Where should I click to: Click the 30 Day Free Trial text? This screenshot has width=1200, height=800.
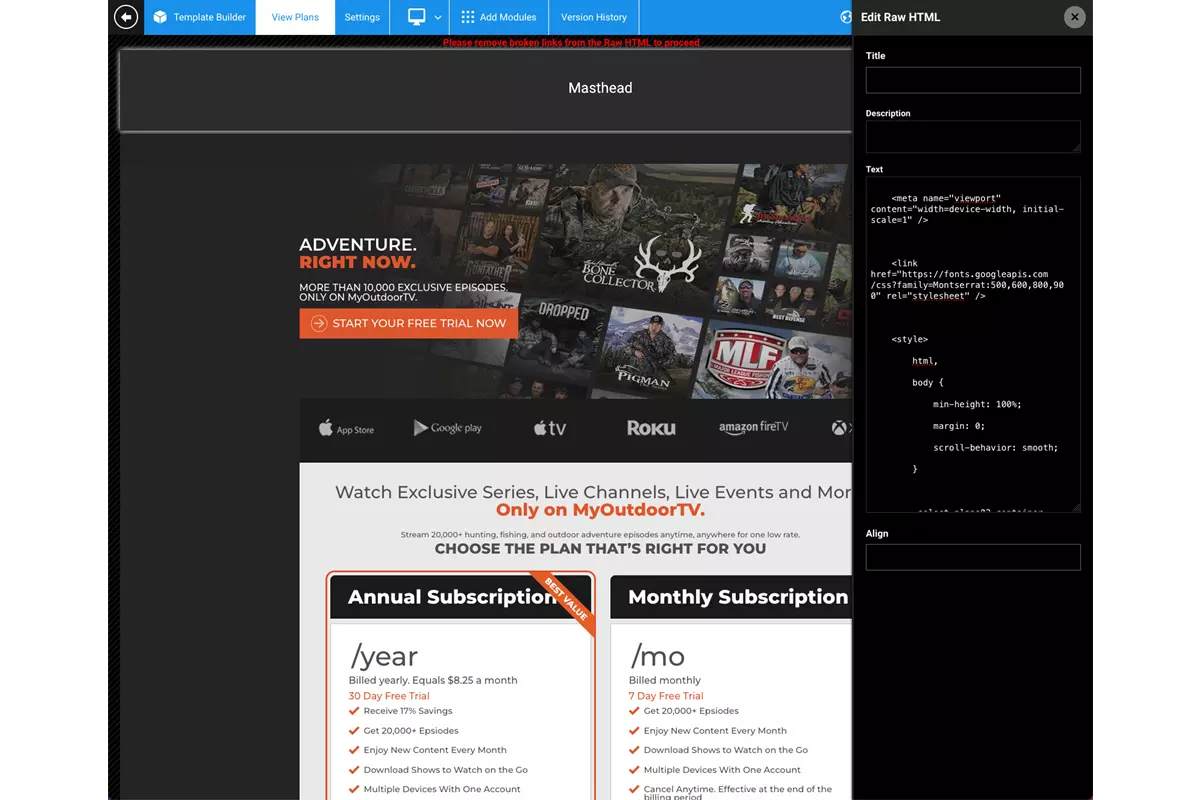(389, 696)
